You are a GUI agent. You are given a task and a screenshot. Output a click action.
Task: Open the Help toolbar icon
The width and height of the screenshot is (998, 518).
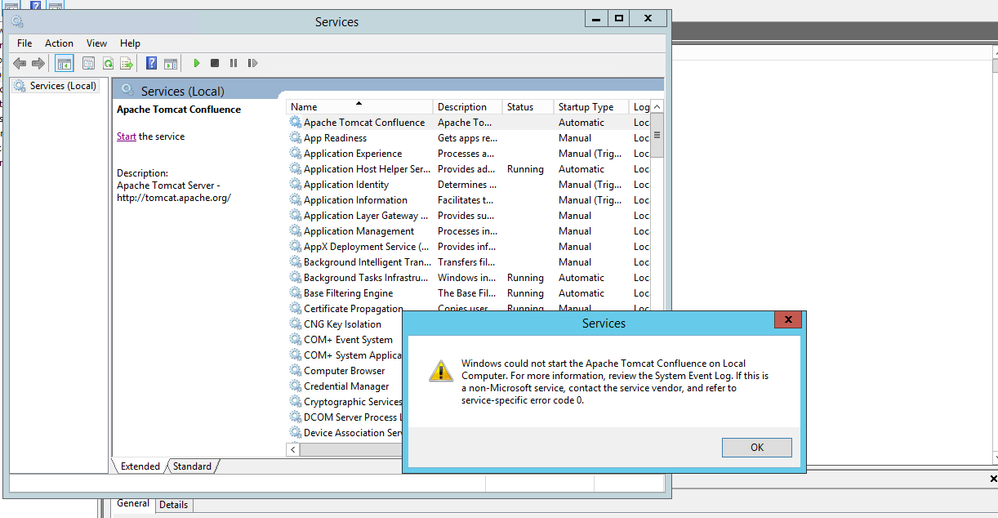[151, 63]
